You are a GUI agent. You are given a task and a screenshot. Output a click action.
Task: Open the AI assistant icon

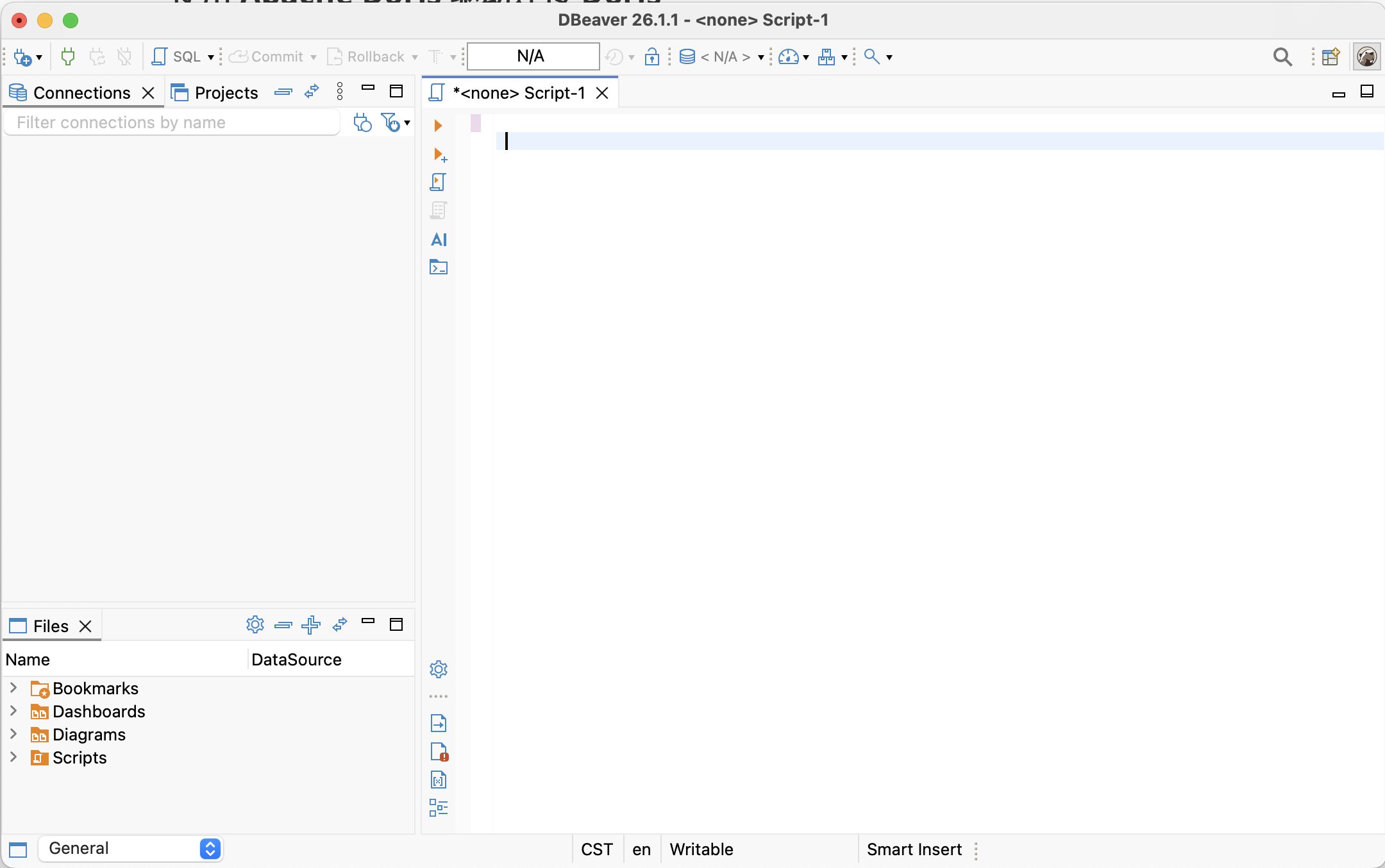pyautogui.click(x=439, y=240)
